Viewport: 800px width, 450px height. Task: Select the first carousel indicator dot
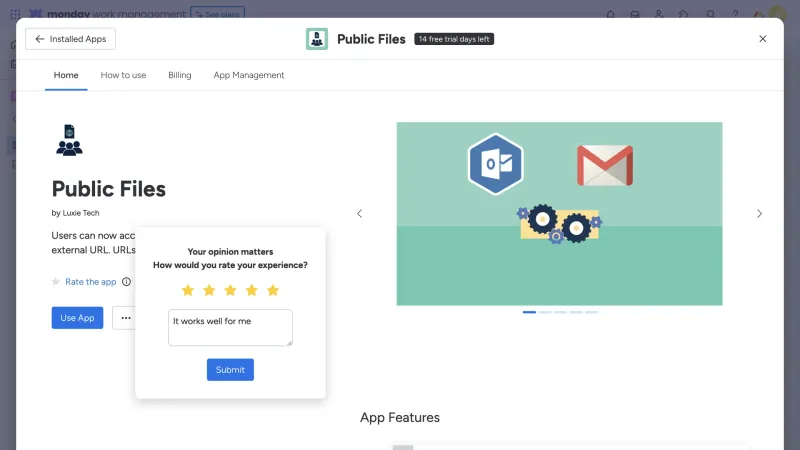pos(529,312)
